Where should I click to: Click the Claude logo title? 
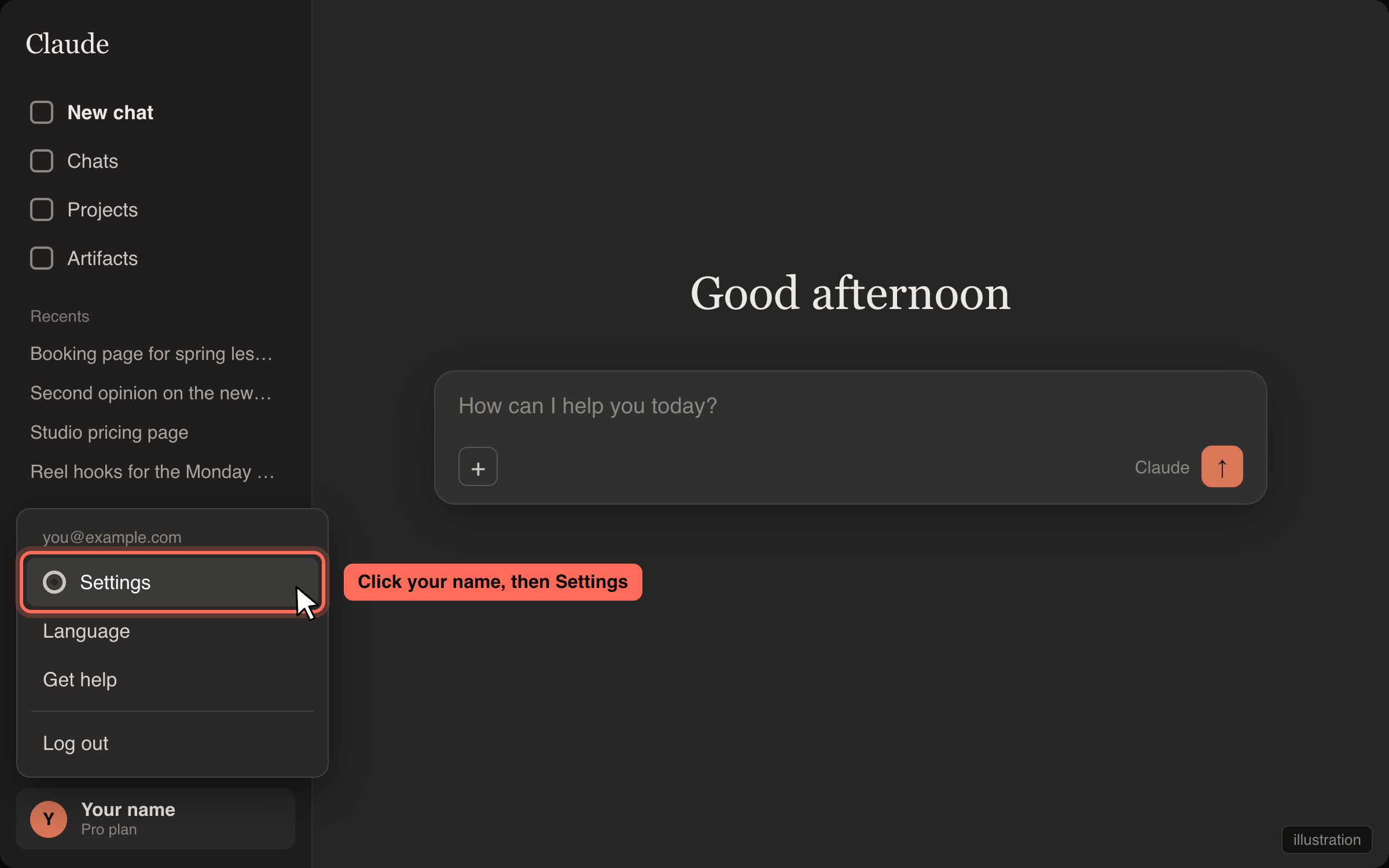[67, 44]
